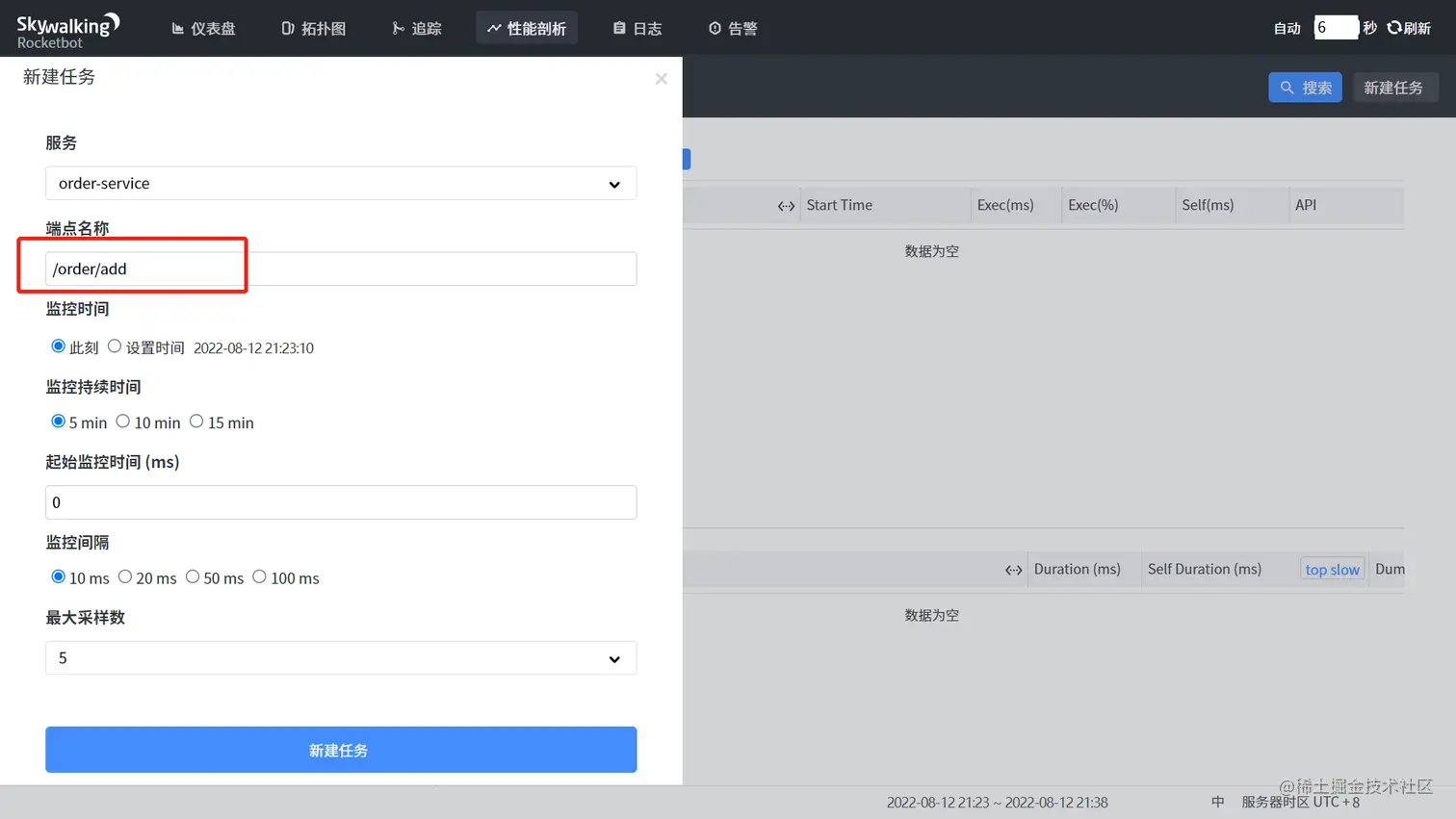Click the Self Duration (ms) column header
1456x819 pixels.
pos(1205,569)
